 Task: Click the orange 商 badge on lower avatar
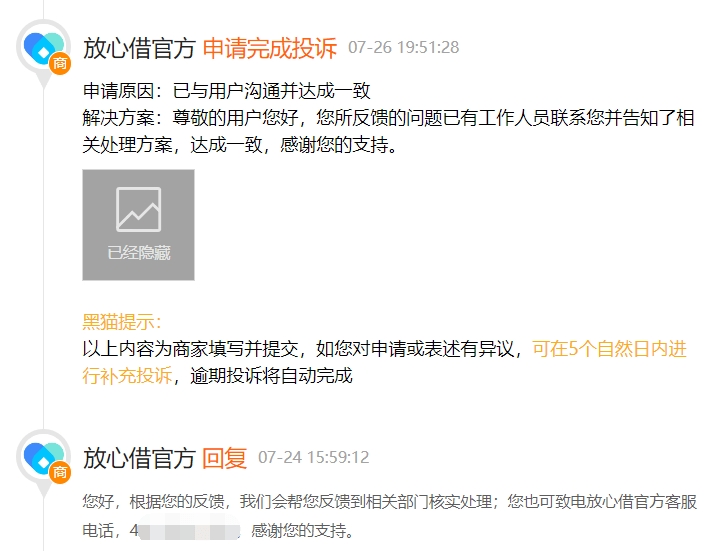click(60, 472)
